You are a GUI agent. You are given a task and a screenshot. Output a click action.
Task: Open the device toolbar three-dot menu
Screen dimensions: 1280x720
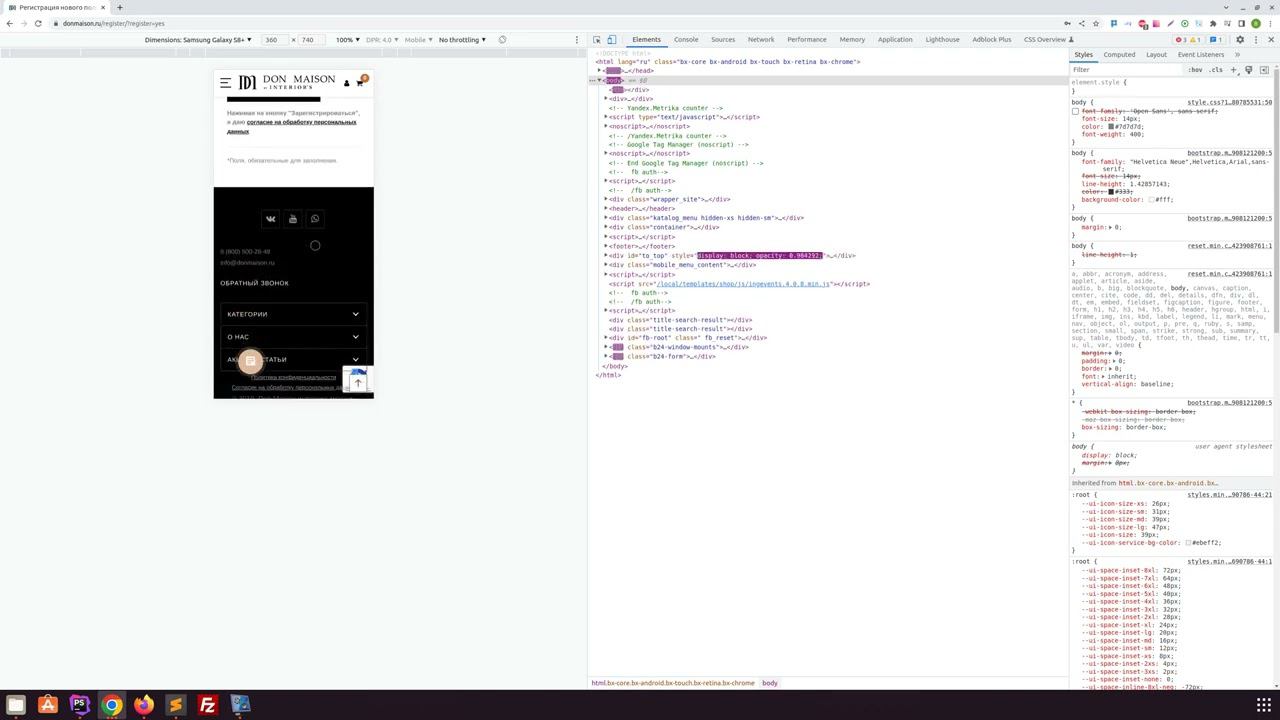[x=576, y=40]
